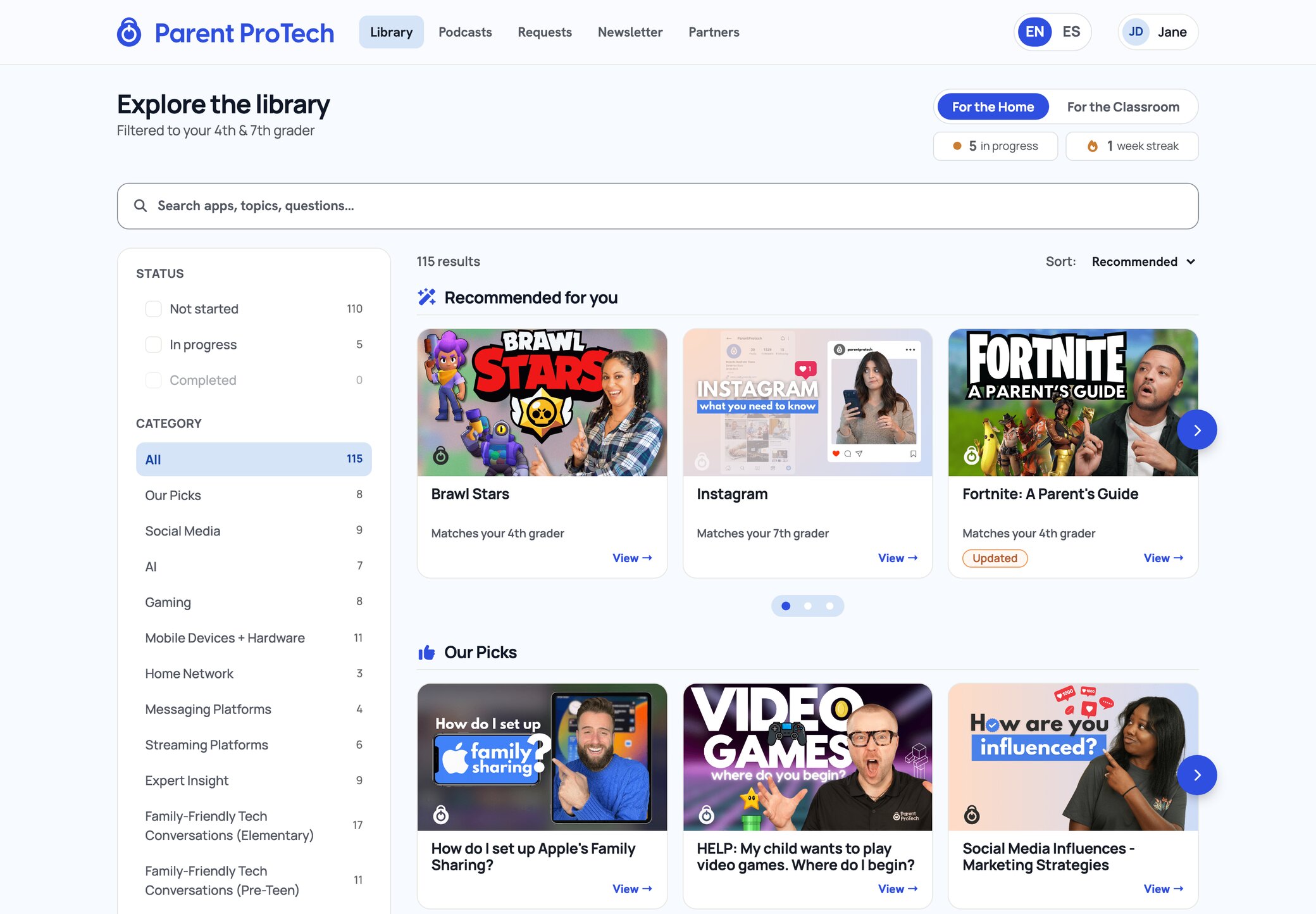Open the Sort Recommended dropdown
Image resolution: width=1316 pixels, height=914 pixels.
(1143, 261)
